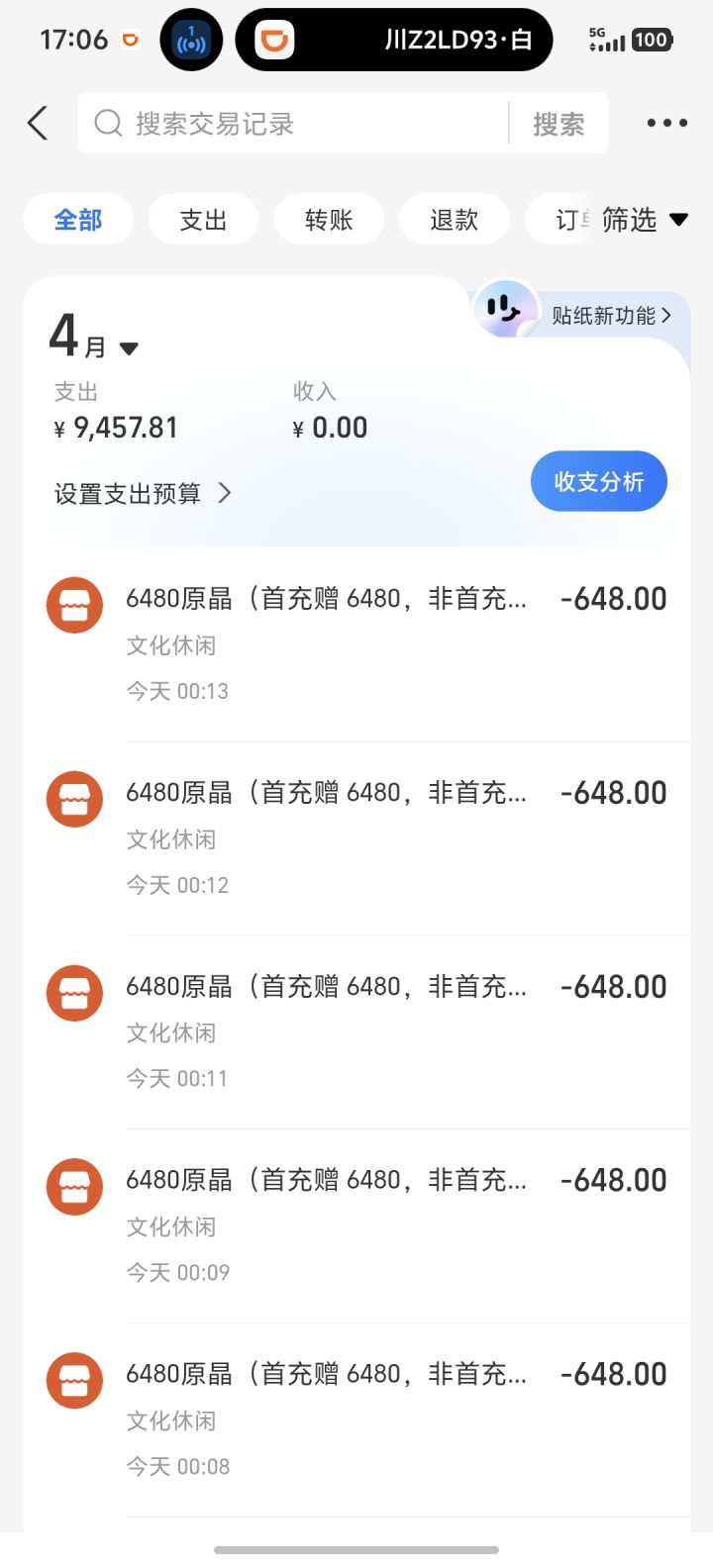Tap the back arrow icon
The height and width of the screenshot is (1568, 713).
pos(38,124)
